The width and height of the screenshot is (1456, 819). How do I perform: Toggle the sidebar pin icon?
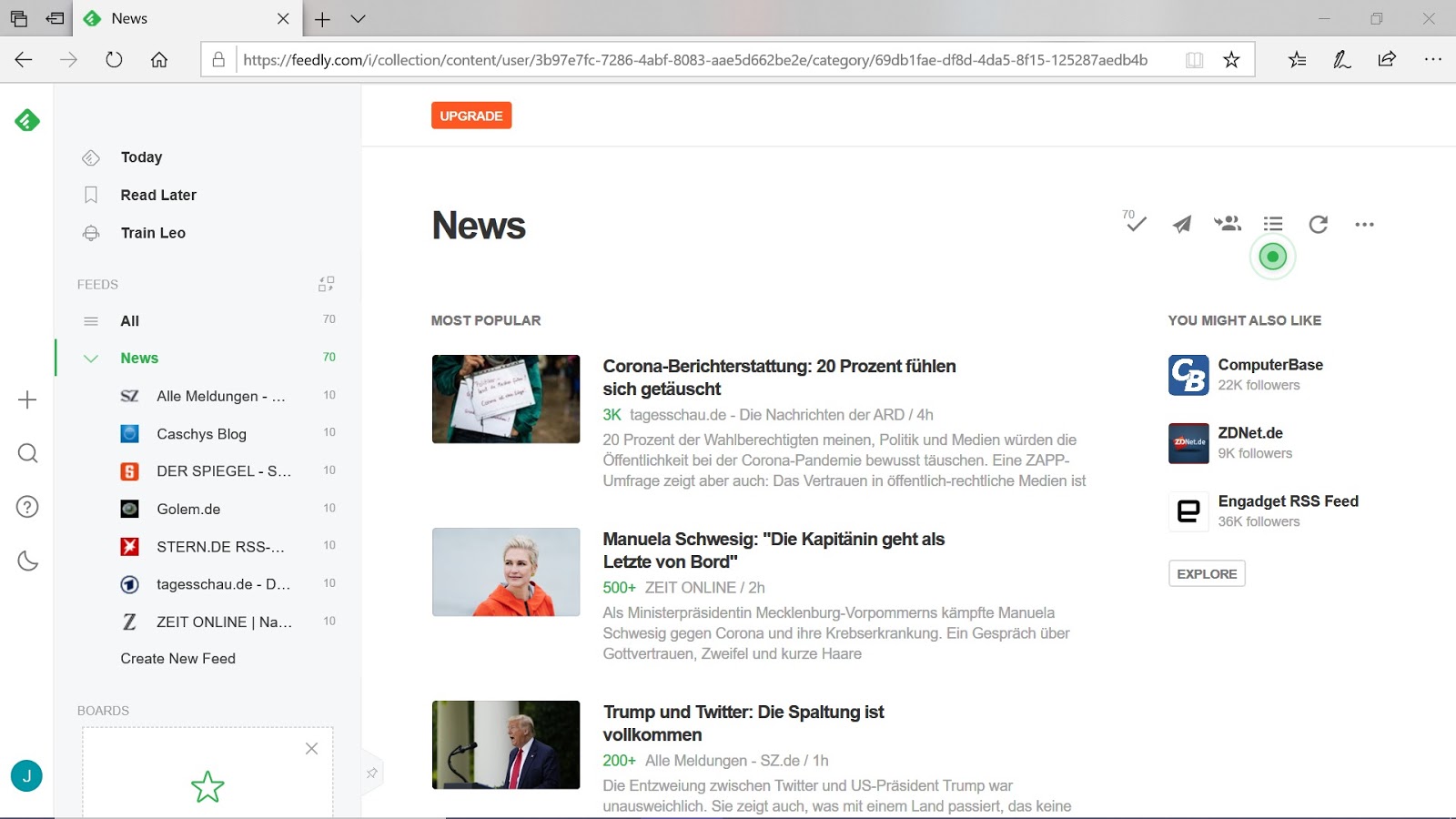pos(372,773)
